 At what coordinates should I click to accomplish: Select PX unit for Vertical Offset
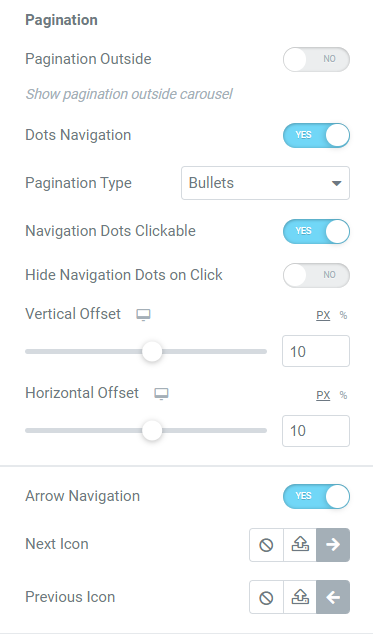(323, 315)
